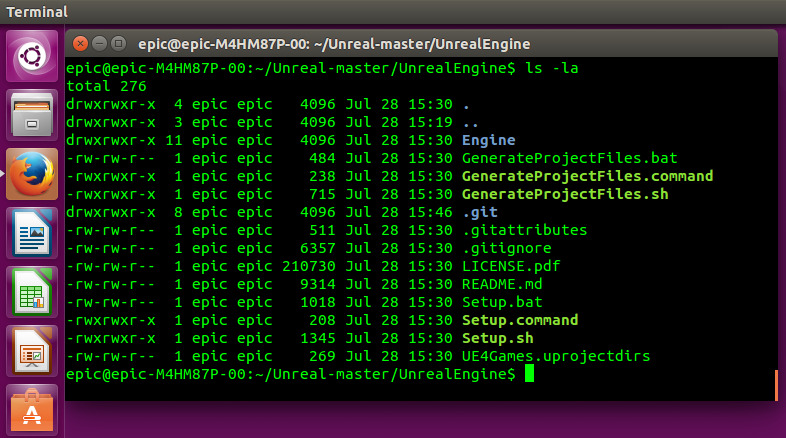Open the Ubuntu Dash home icon

32,56
